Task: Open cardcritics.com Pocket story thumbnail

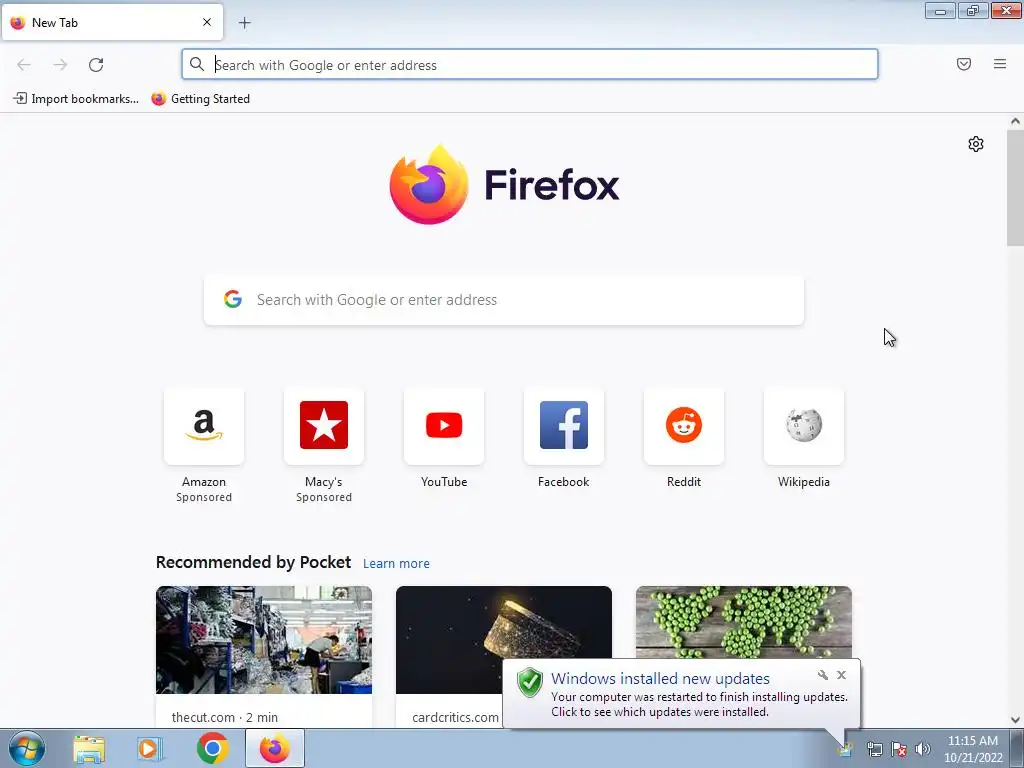Action: [504, 640]
